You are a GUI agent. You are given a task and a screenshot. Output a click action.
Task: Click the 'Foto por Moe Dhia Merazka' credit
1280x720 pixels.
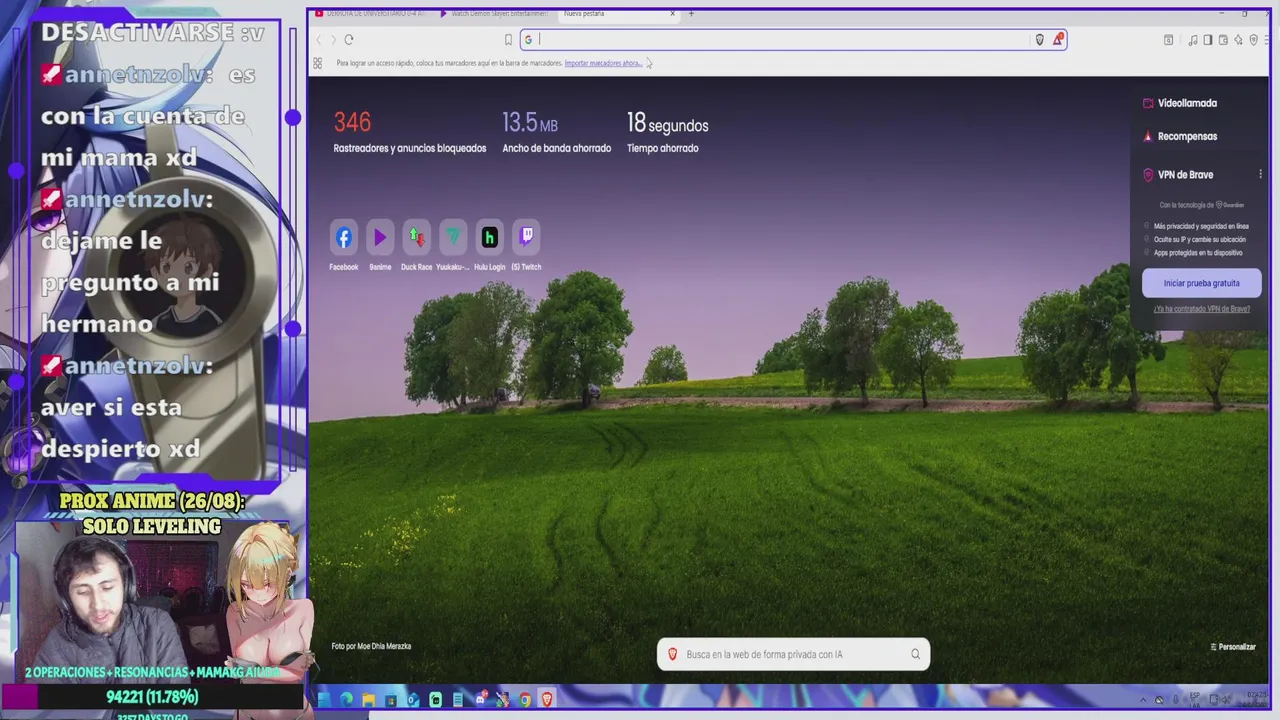click(x=371, y=646)
